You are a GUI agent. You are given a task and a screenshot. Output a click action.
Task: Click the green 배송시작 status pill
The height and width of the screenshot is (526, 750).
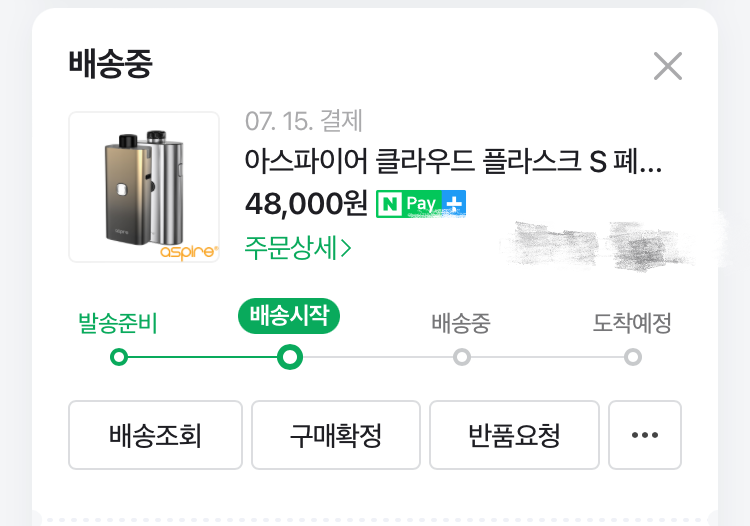point(289,316)
